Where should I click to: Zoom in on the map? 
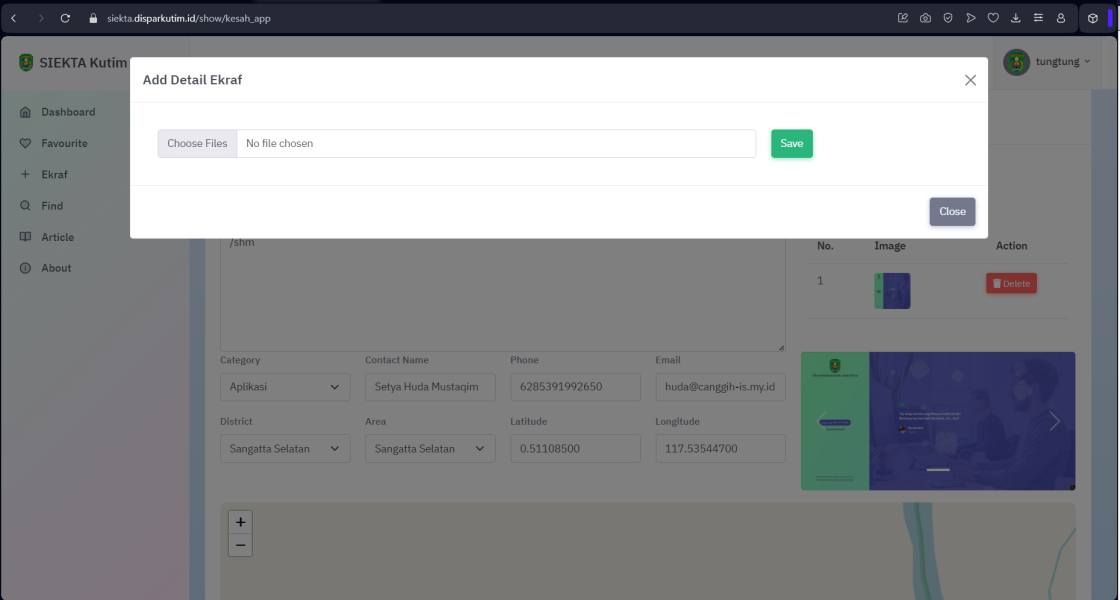[240, 522]
